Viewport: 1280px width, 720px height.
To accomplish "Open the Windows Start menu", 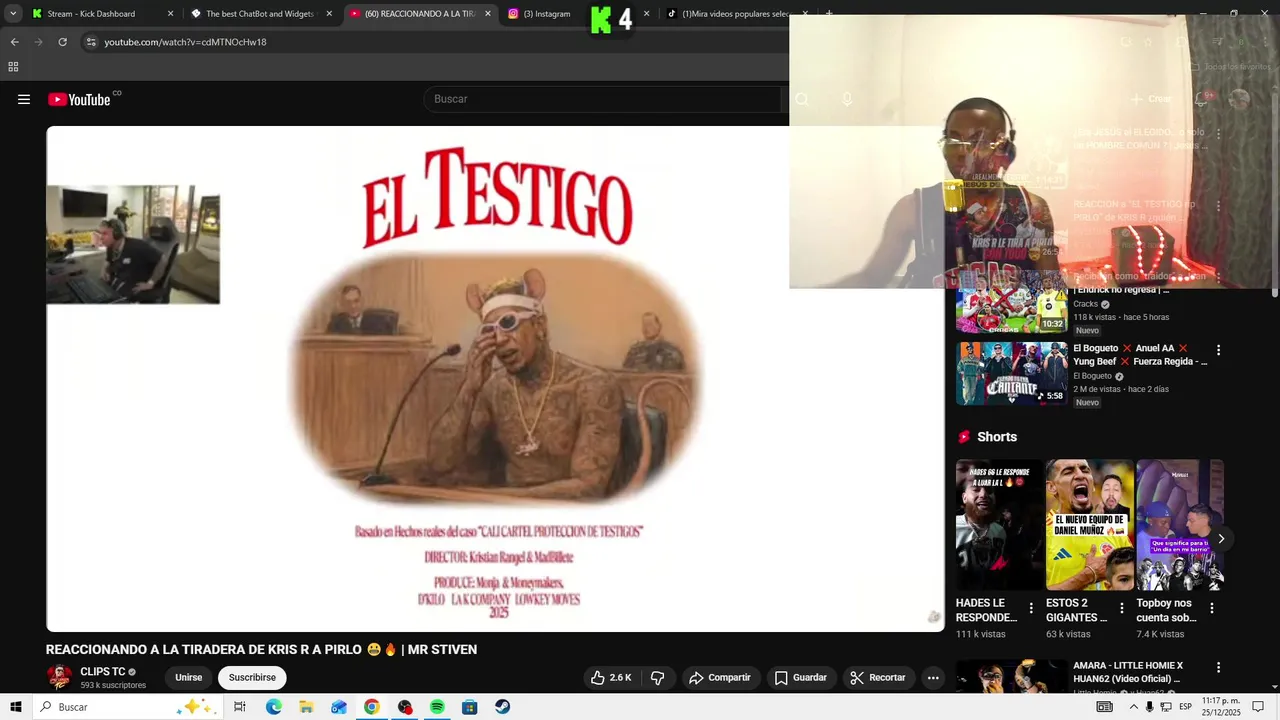I will click(15, 707).
